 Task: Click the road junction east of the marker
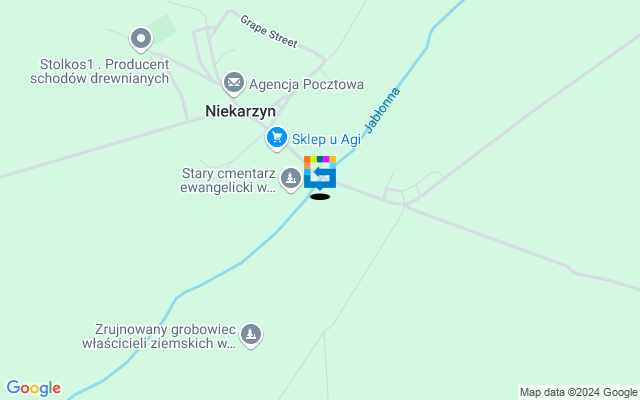[404, 204]
